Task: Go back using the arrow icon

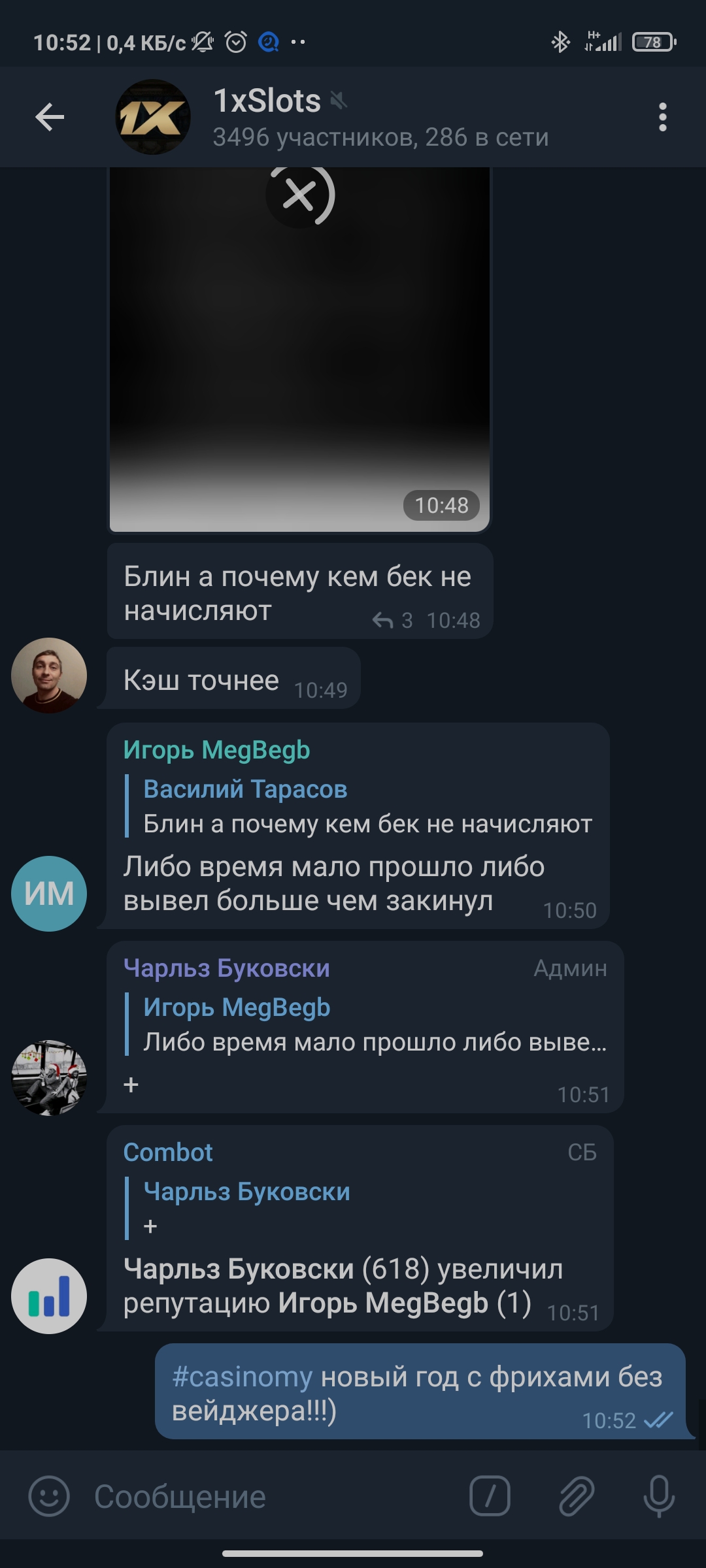Action: click(x=50, y=118)
